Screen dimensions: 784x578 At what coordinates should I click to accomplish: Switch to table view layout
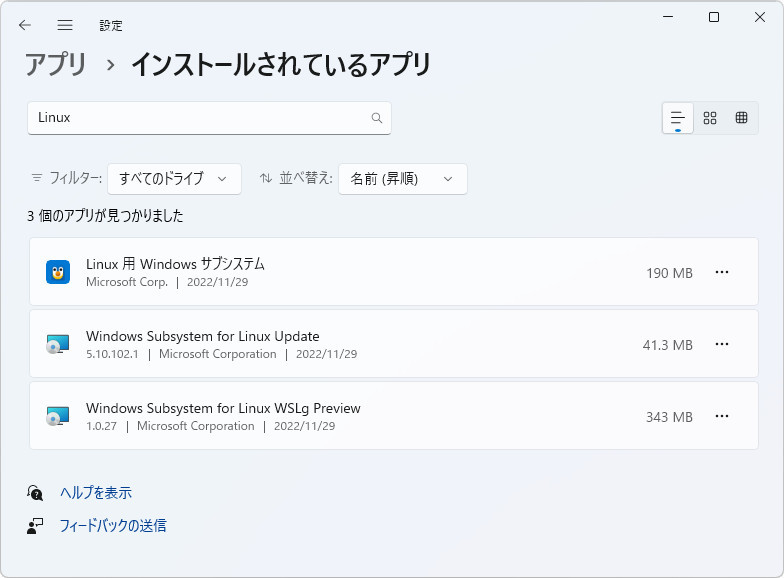(741, 118)
